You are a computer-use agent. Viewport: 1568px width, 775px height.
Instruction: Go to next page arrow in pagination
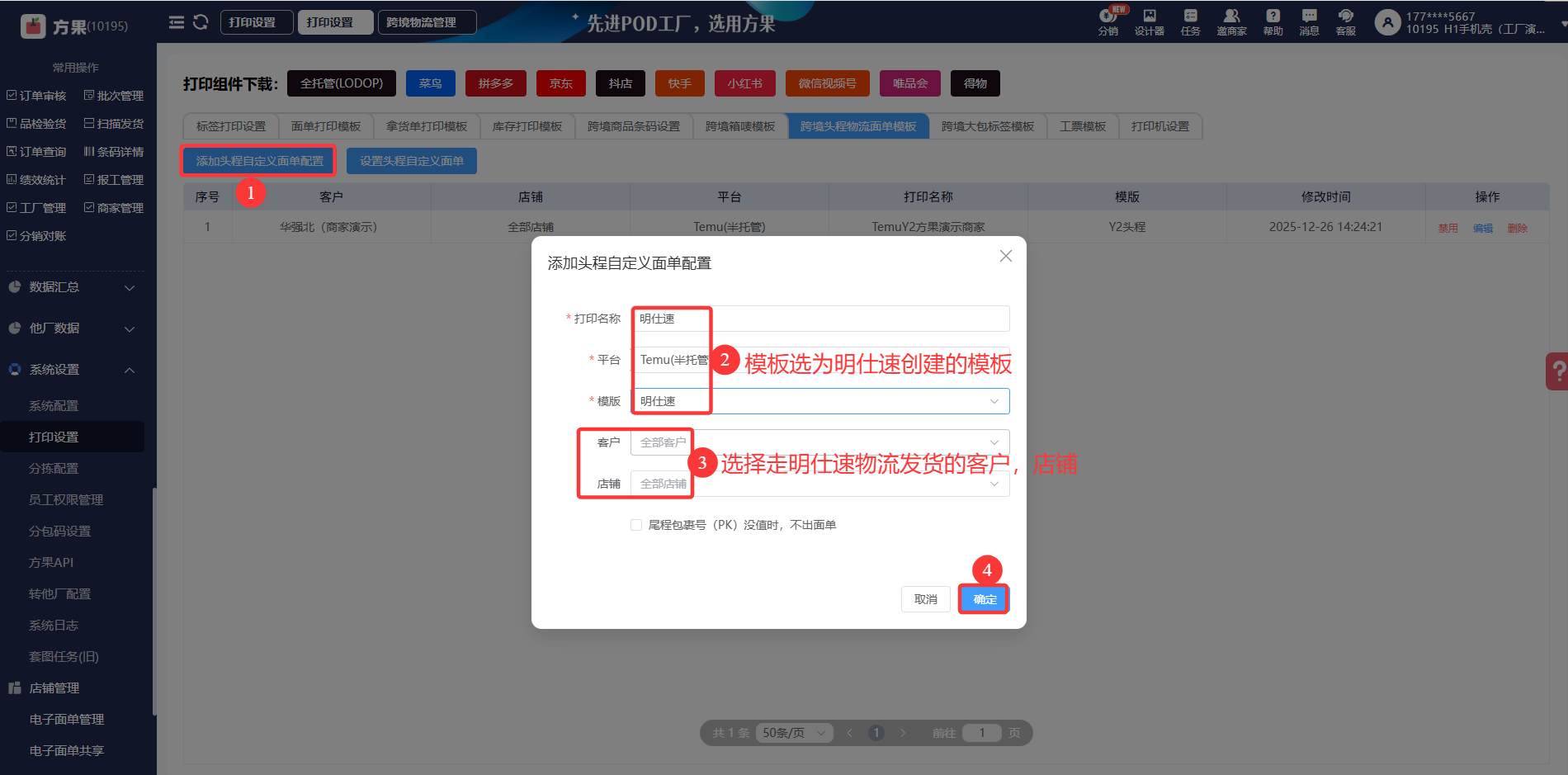pos(903,733)
